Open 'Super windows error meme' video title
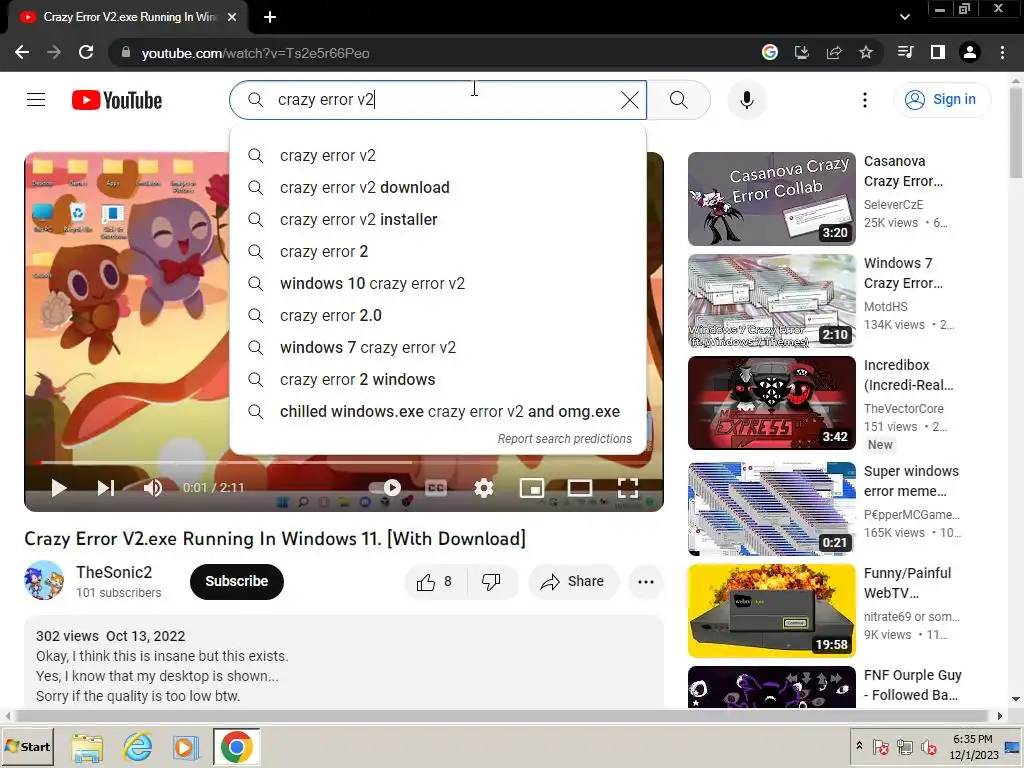 click(x=911, y=481)
